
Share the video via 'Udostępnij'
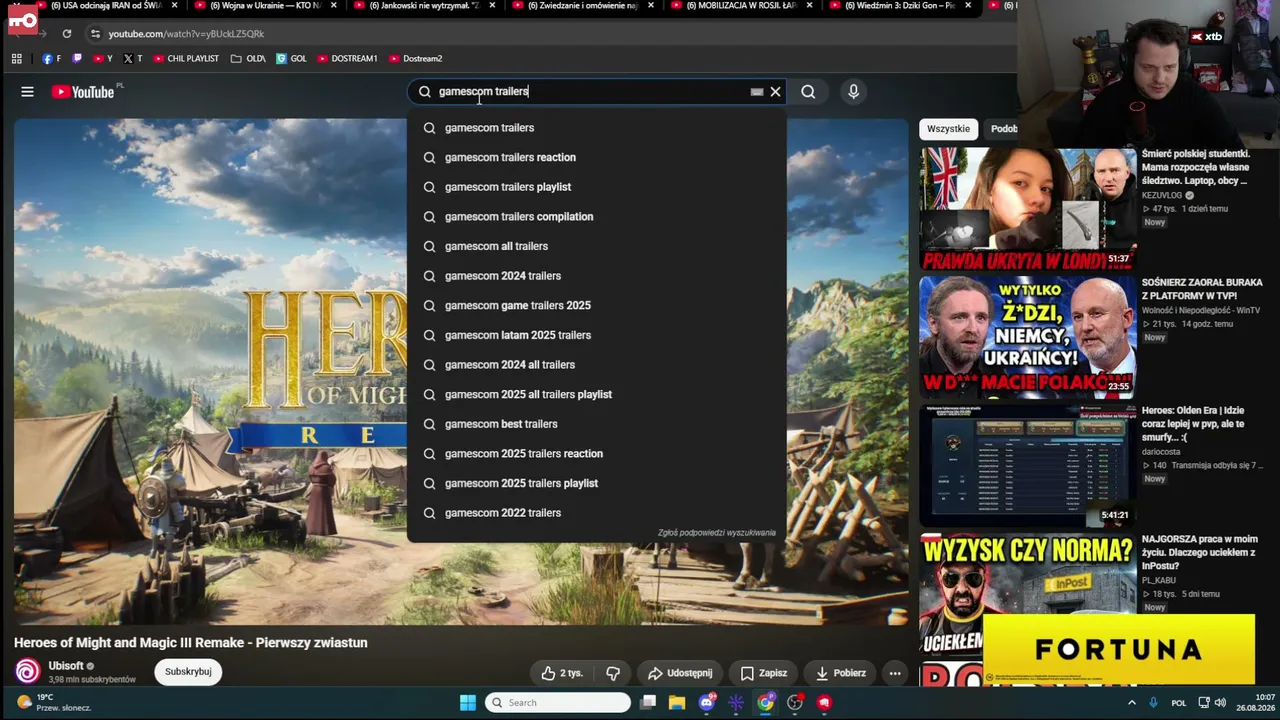tap(680, 673)
